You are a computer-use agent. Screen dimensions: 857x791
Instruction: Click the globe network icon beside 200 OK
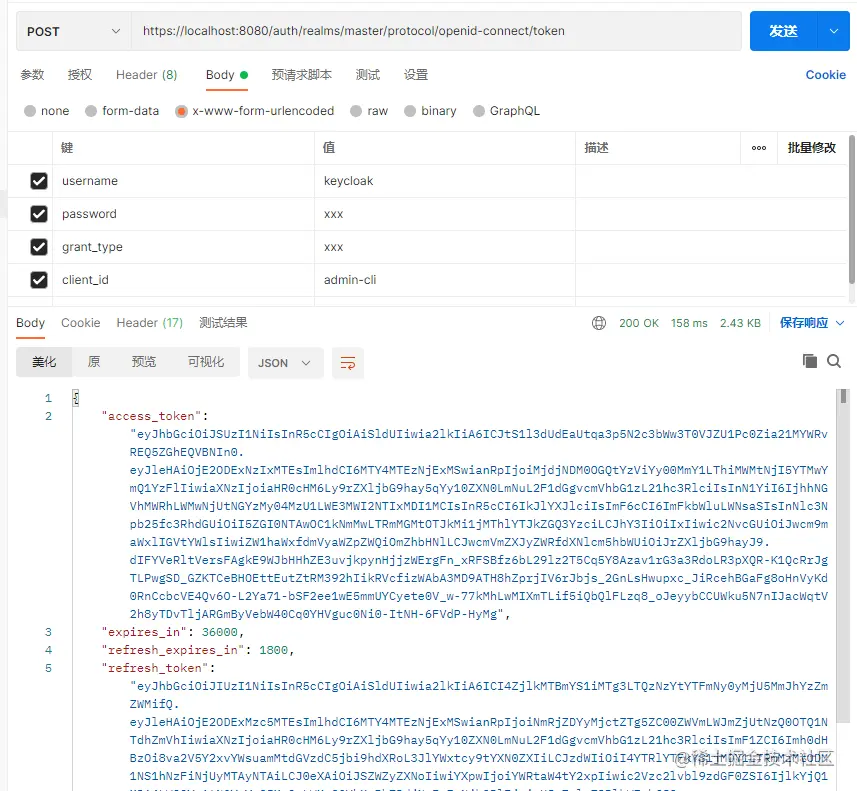(x=598, y=323)
